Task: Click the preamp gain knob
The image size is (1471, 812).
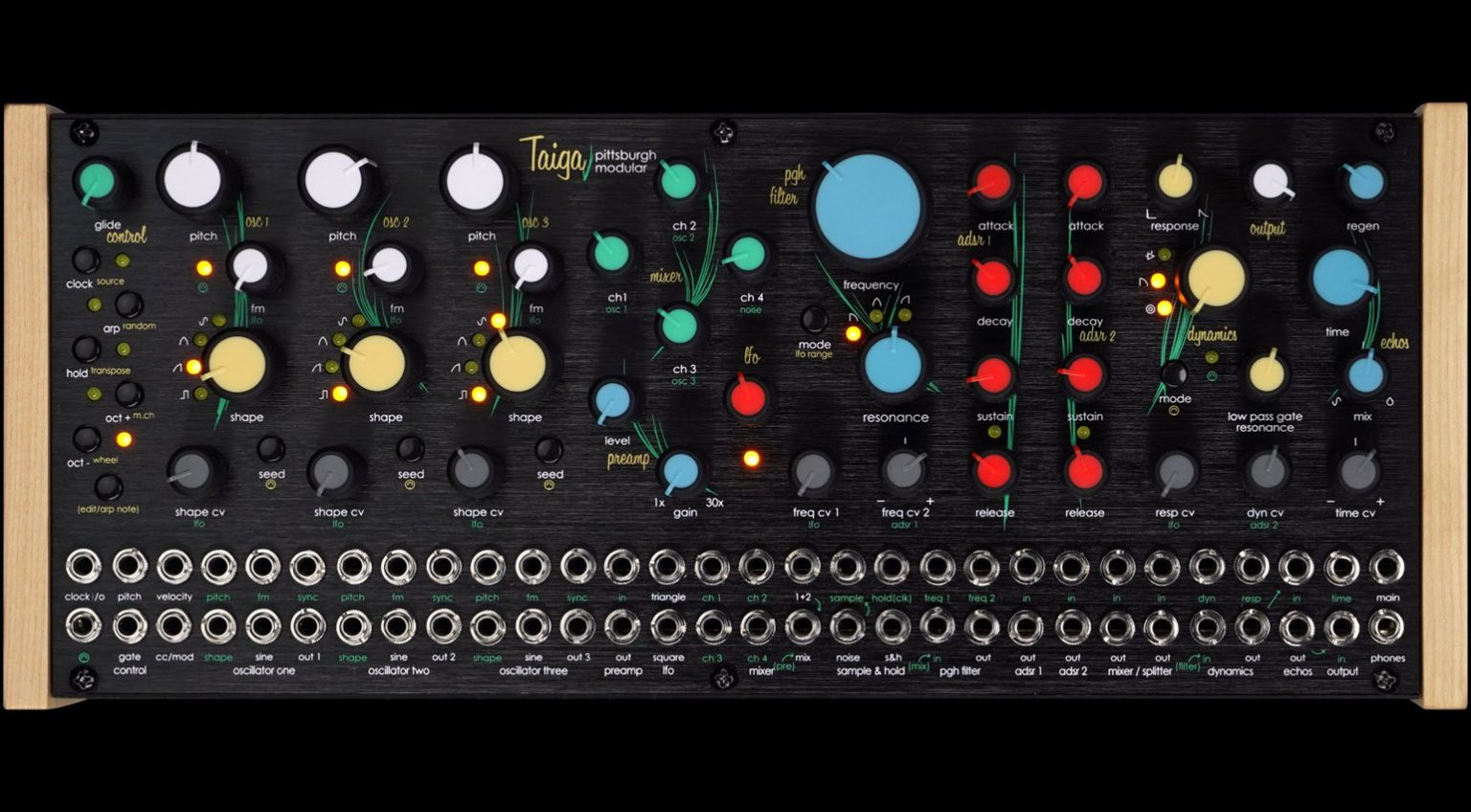Action: 684,471
